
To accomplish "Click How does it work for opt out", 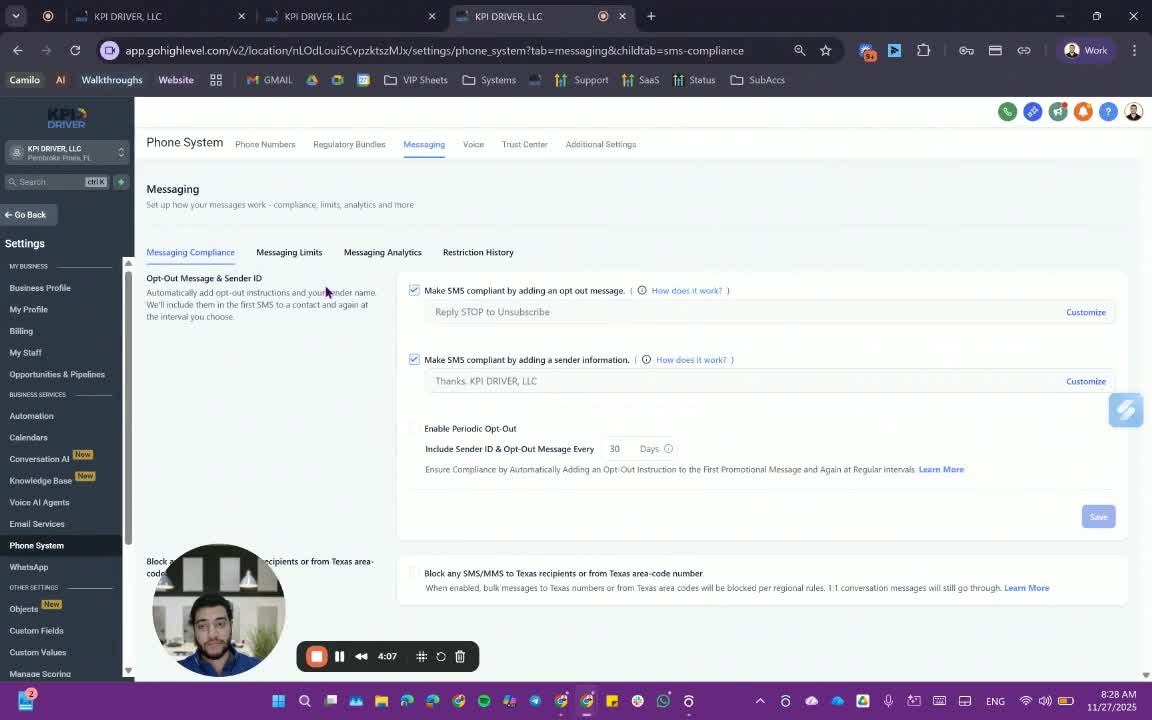I will pyautogui.click(x=686, y=290).
